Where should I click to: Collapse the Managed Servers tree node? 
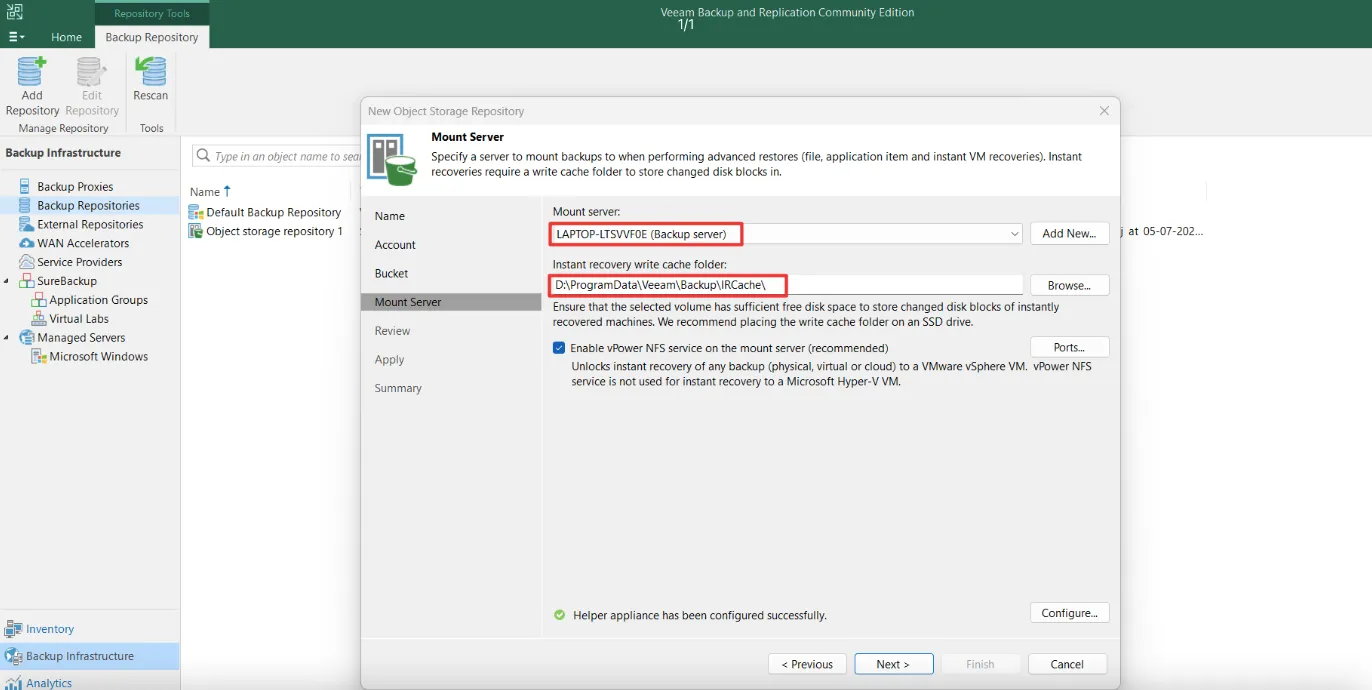tap(7, 338)
